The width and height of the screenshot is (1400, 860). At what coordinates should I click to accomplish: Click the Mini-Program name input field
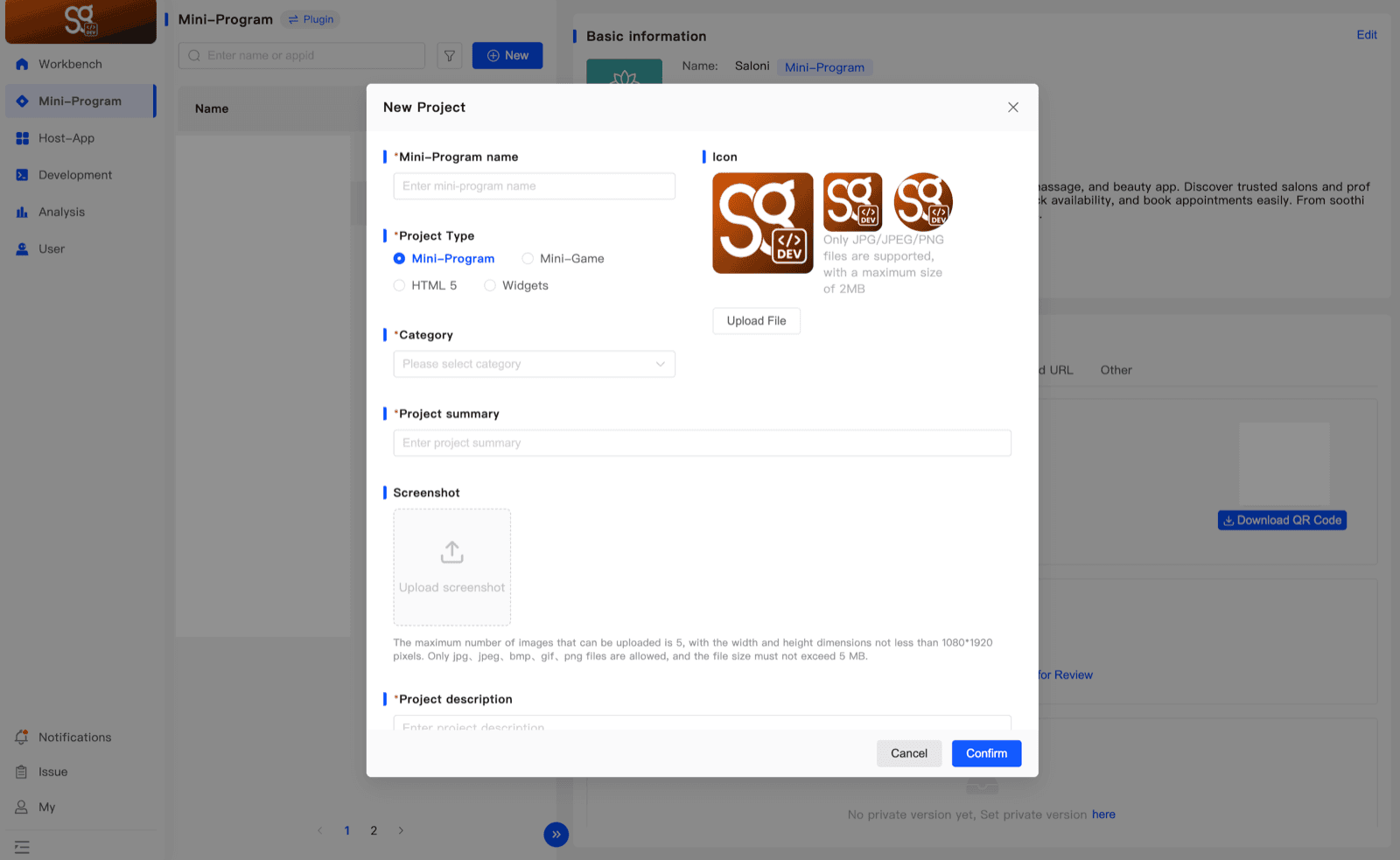pyautogui.click(x=534, y=186)
